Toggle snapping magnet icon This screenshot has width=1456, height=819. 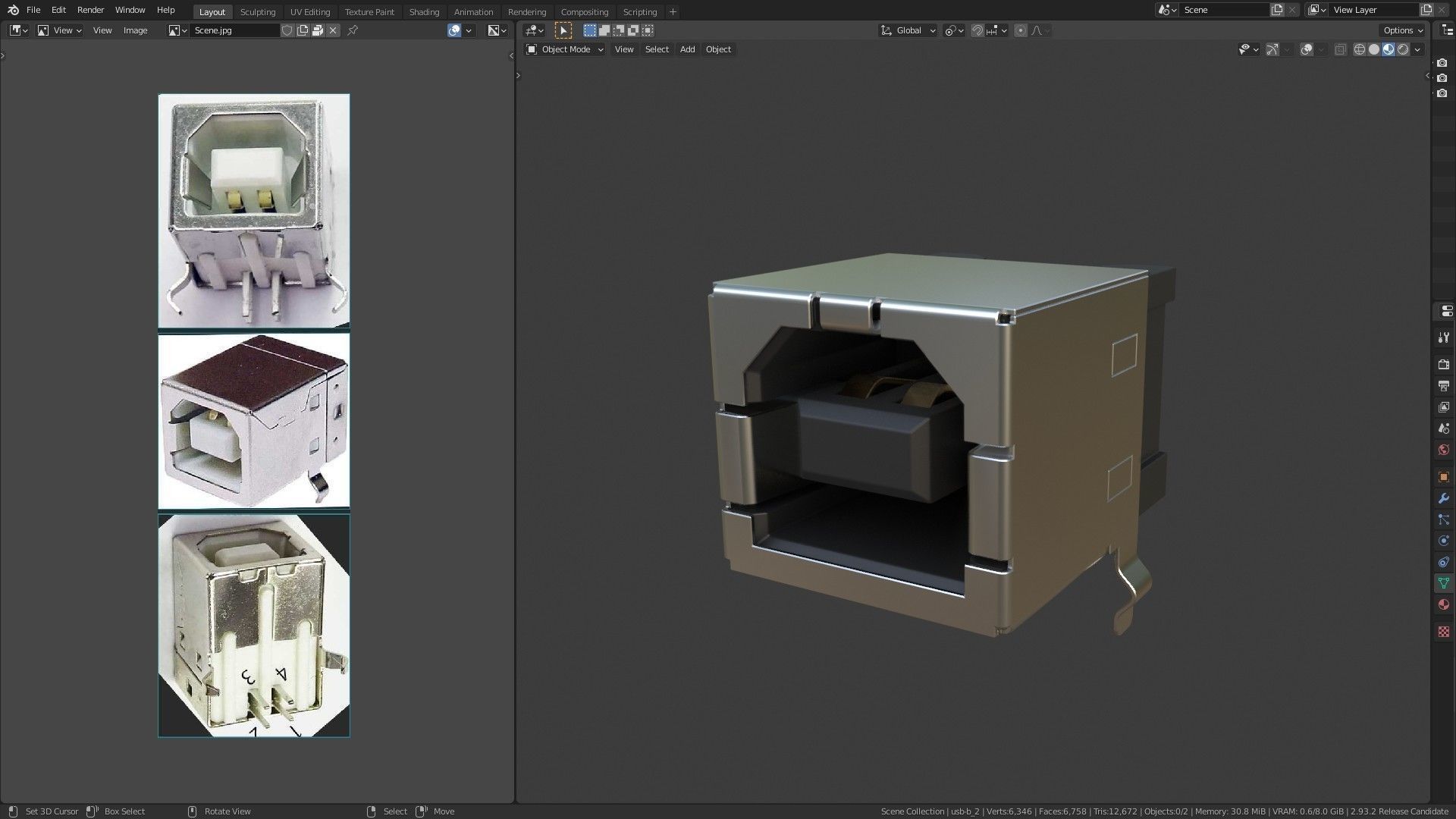(x=977, y=30)
